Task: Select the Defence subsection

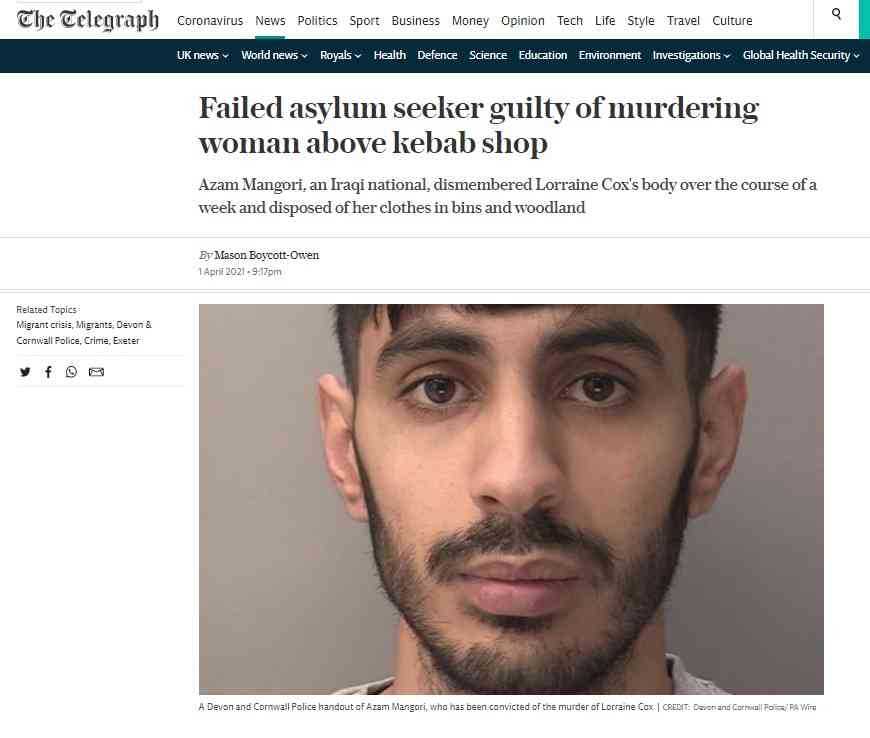Action: tap(437, 55)
